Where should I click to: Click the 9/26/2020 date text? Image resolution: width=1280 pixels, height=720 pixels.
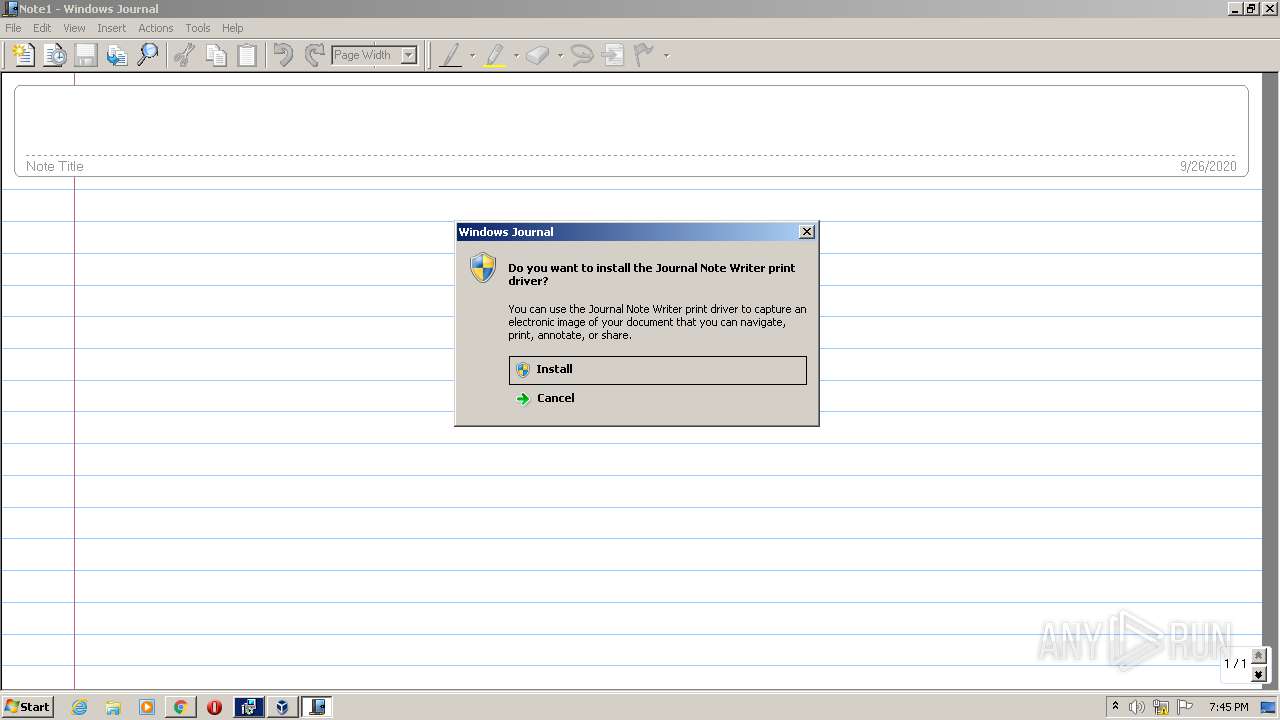tap(1208, 166)
